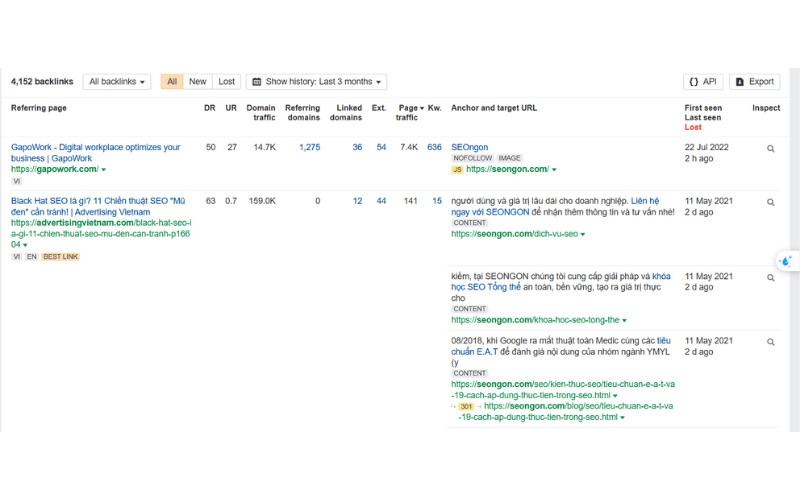Inspect the tieu-chuan-e-a-t backlink row
This screenshot has width=800, height=500.
(770, 342)
